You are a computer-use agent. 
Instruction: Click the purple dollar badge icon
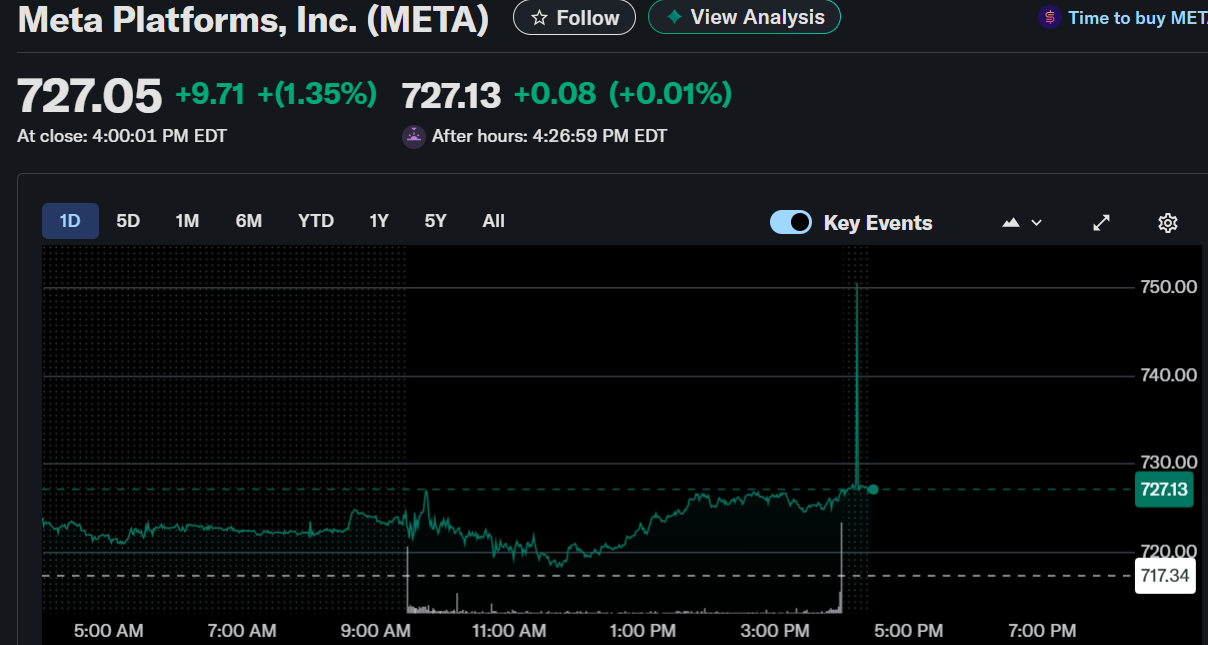pyautogui.click(x=1049, y=18)
